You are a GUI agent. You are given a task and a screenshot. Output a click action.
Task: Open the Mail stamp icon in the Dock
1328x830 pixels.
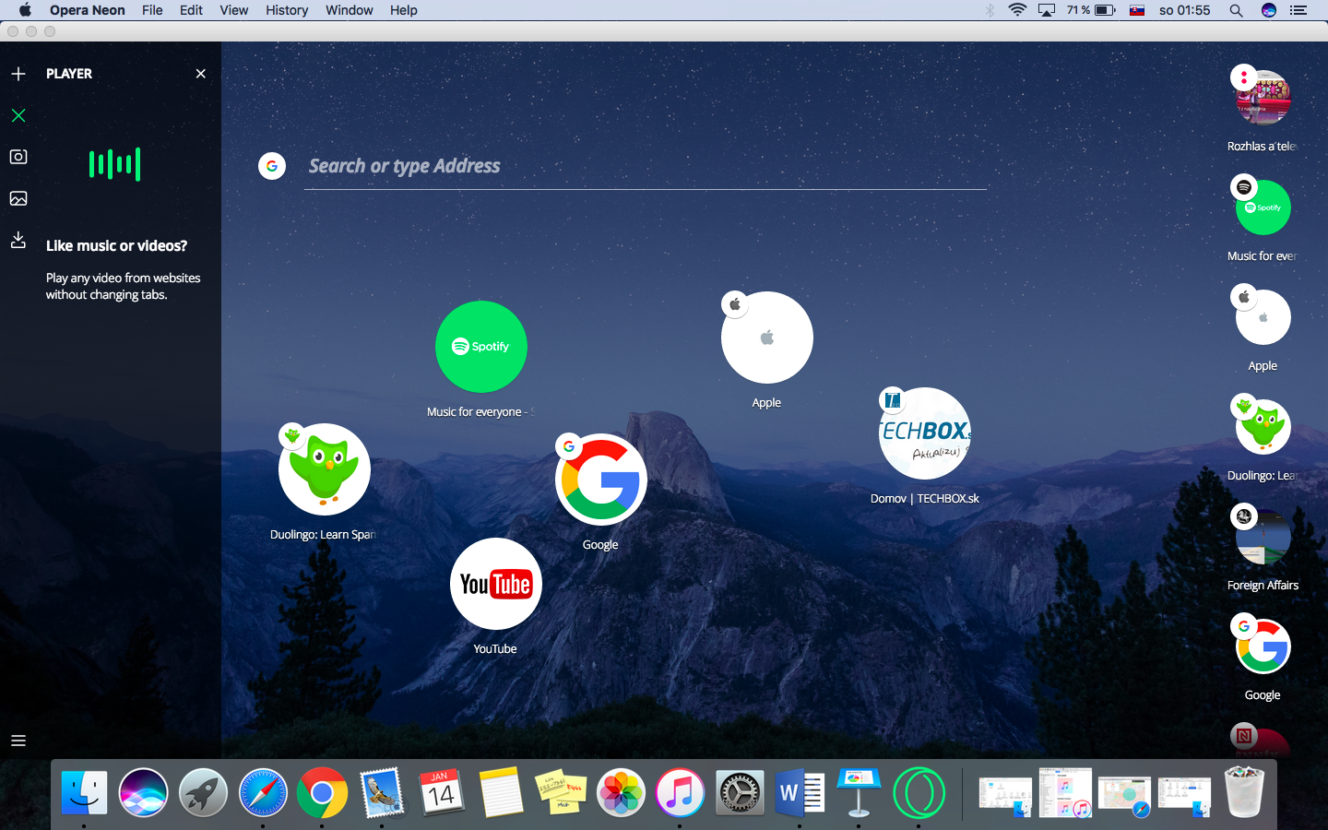pos(382,793)
